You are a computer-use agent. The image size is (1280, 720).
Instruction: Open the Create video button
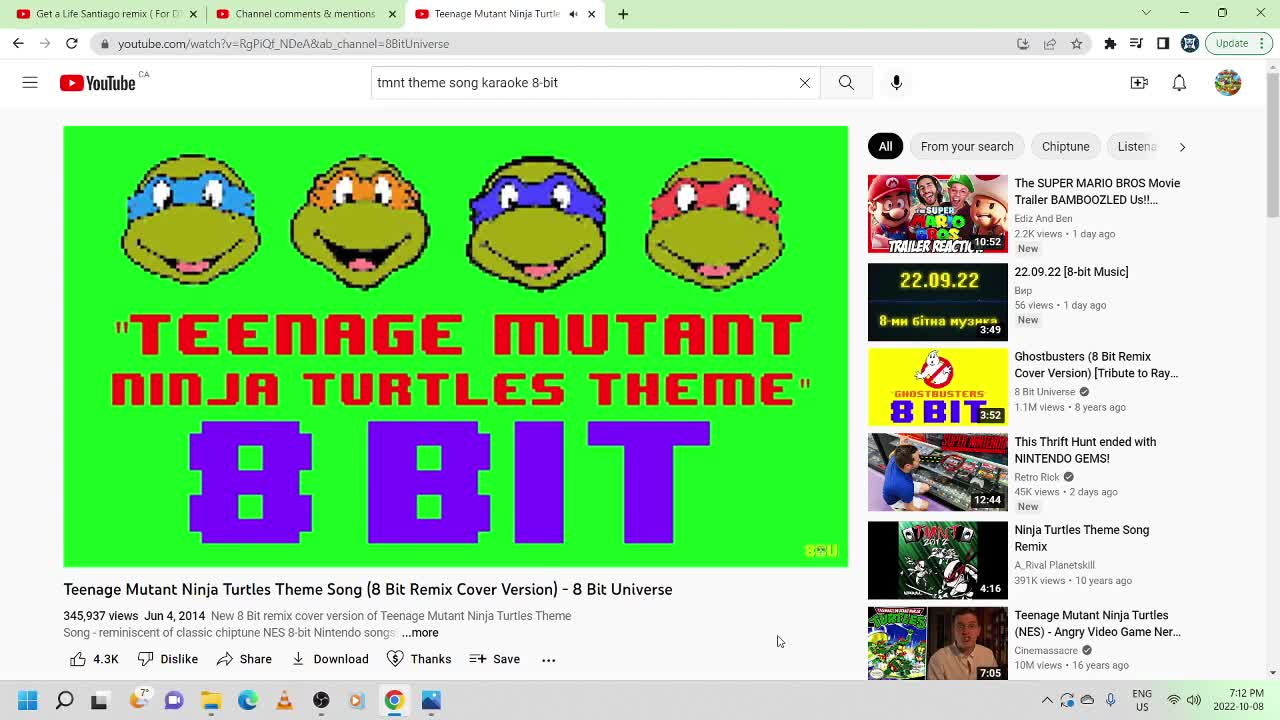point(1139,83)
